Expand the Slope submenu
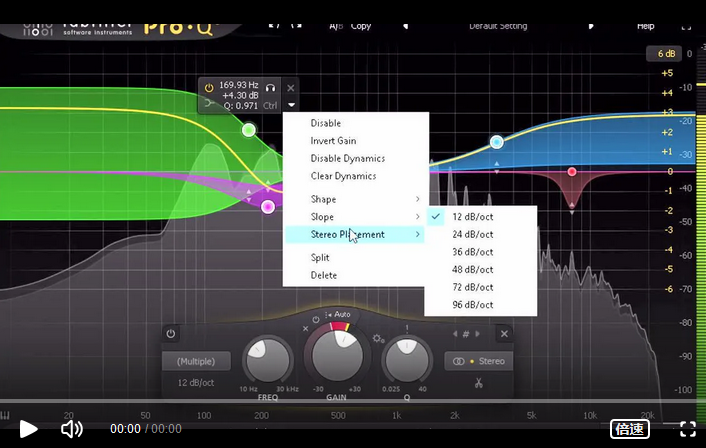 click(356, 217)
